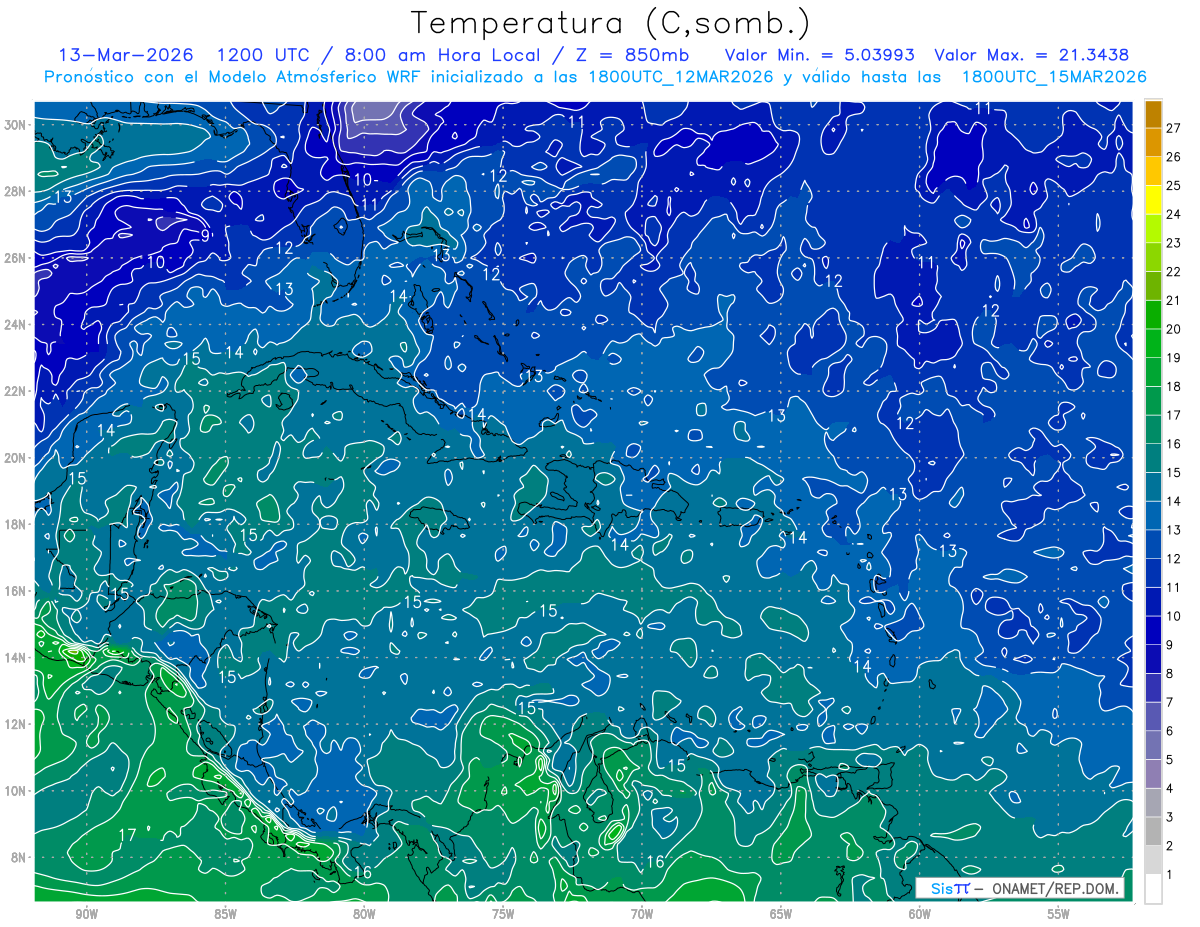Click the 20N latitude axis label
1200x927 pixels.
click(15, 457)
